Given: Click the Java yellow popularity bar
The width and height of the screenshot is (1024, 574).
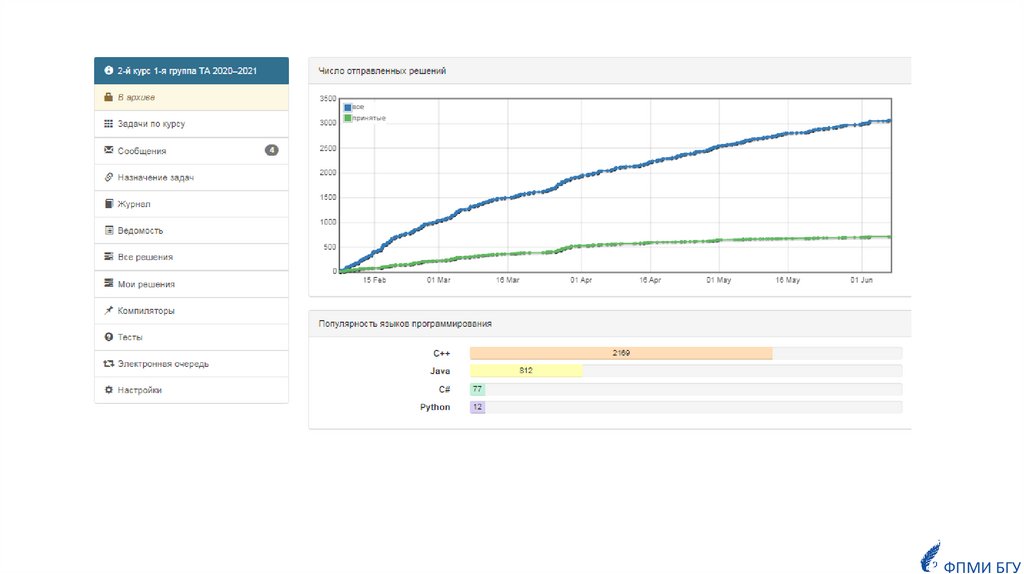Looking at the screenshot, I should point(526,371).
